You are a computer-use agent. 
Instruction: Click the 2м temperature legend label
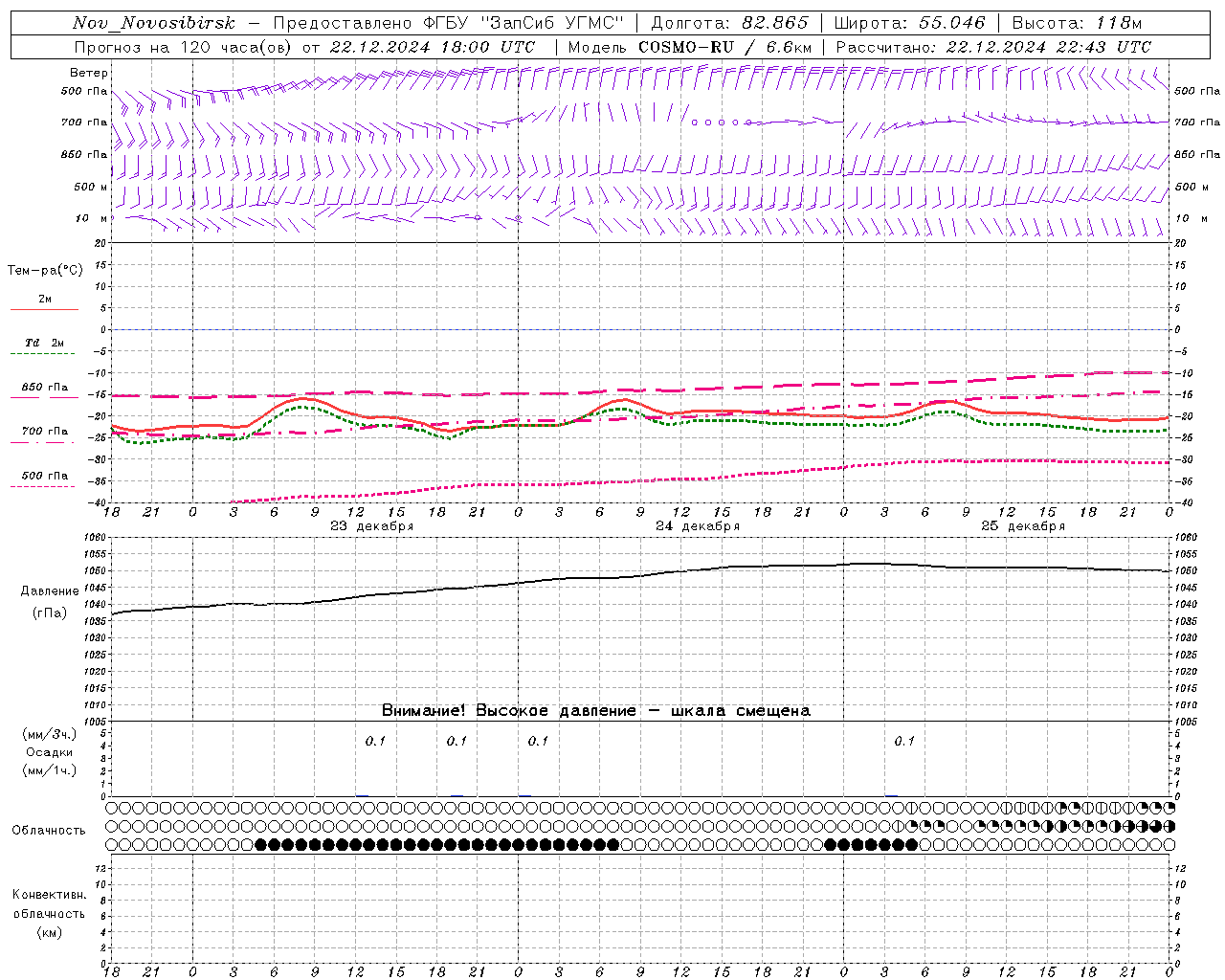tap(45, 299)
